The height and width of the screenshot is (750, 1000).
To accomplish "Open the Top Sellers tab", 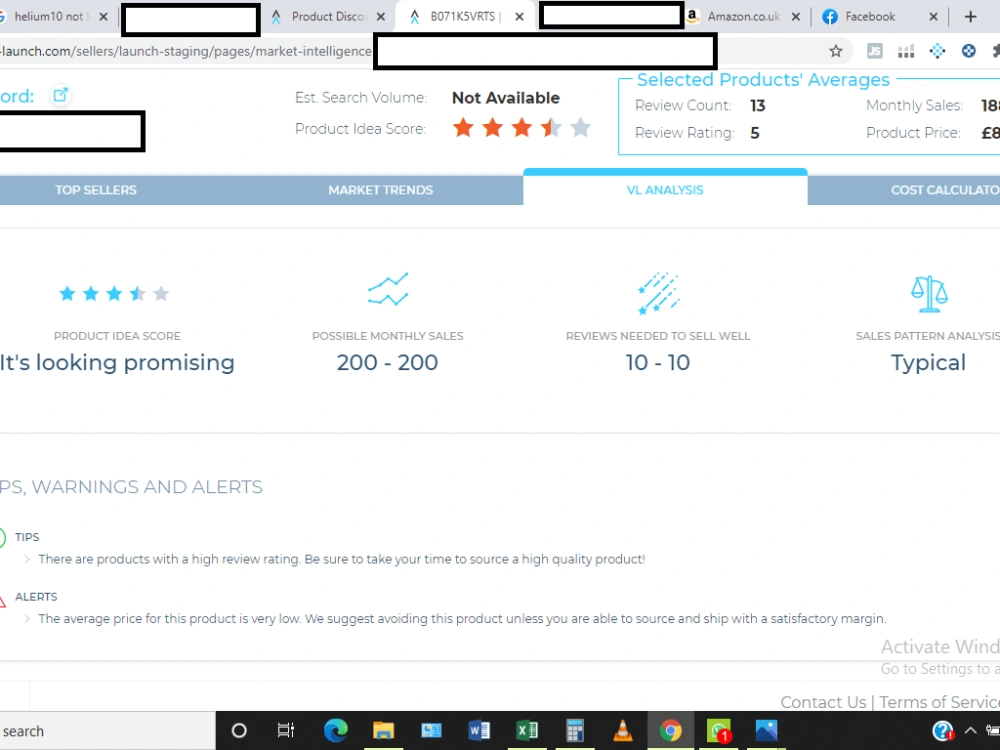I will [96, 190].
